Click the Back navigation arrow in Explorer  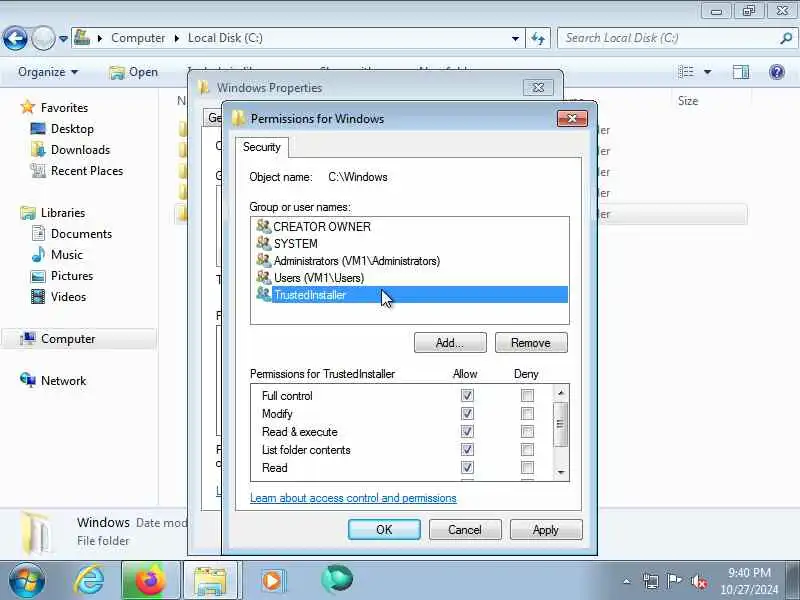[15, 38]
